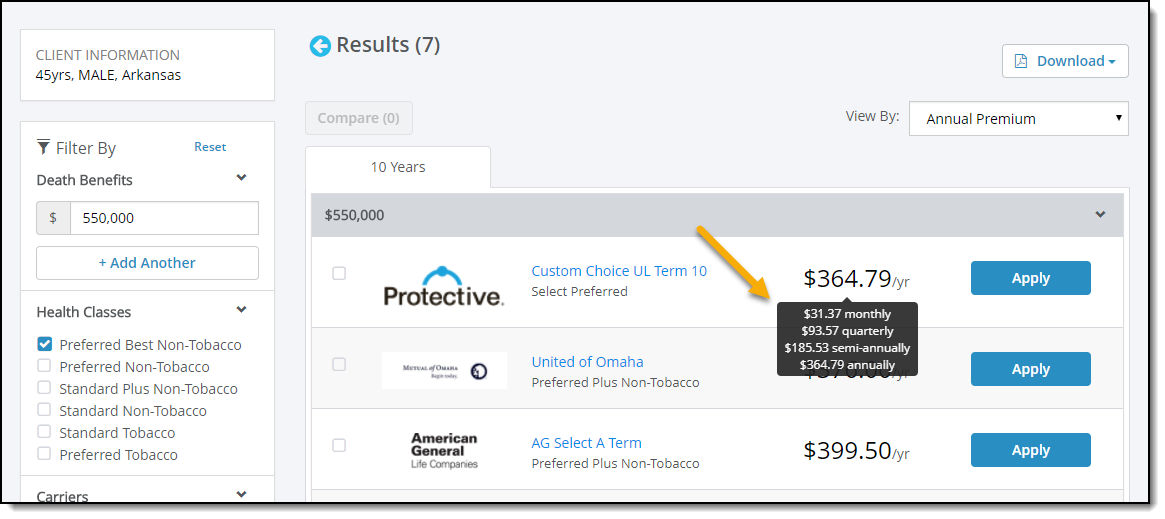1165x519 pixels.
Task: Click the dollar sign in Death Benefits field
Action: (53, 218)
